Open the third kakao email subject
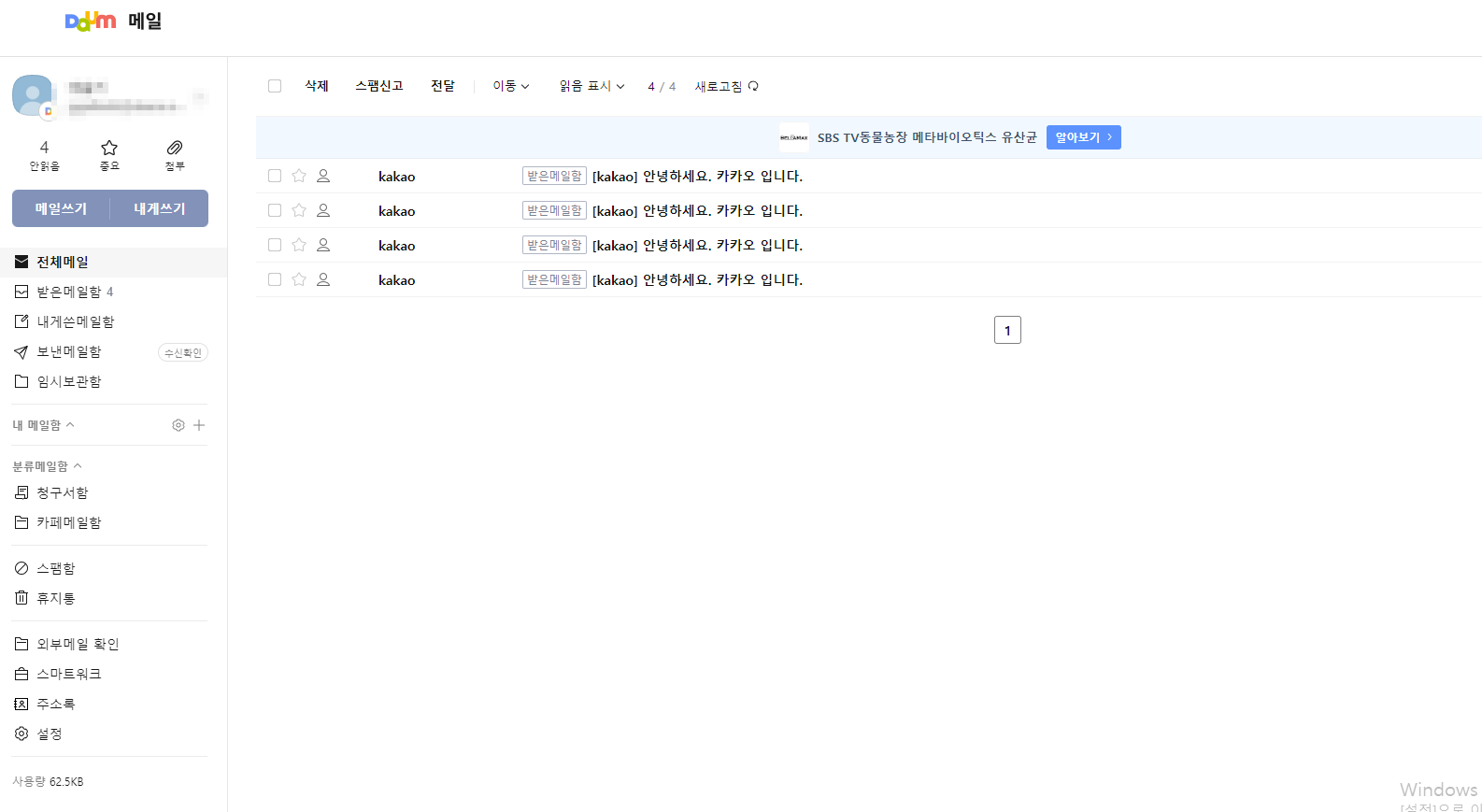 pos(697,246)
